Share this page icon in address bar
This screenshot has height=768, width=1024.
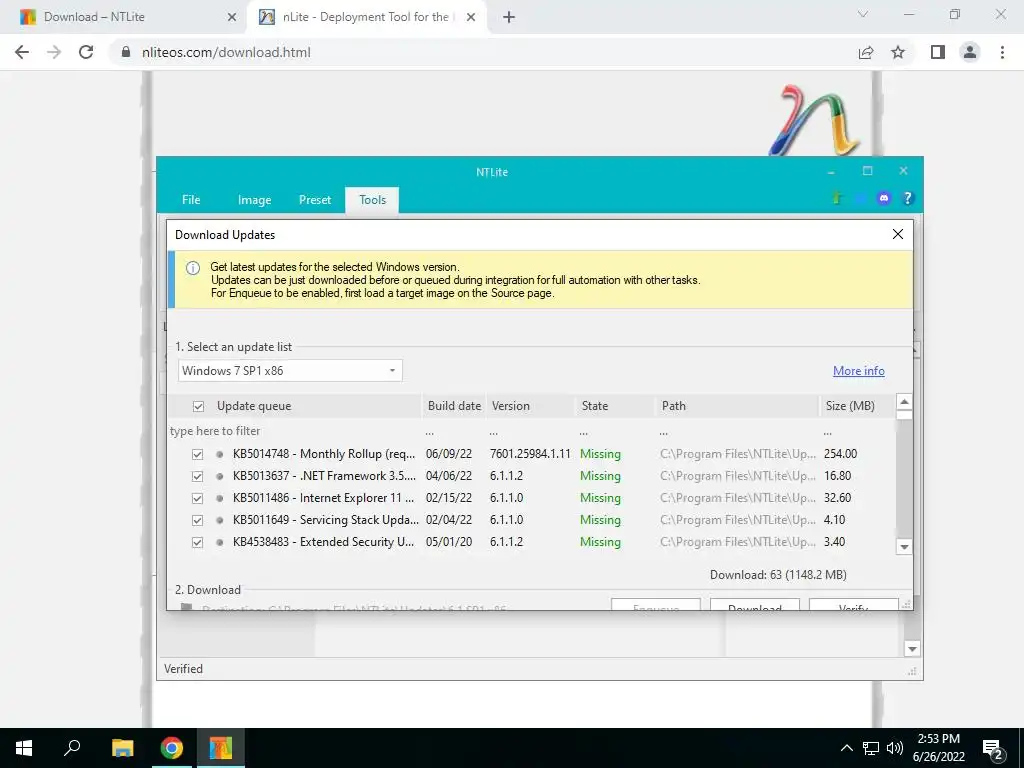[866, 52]
